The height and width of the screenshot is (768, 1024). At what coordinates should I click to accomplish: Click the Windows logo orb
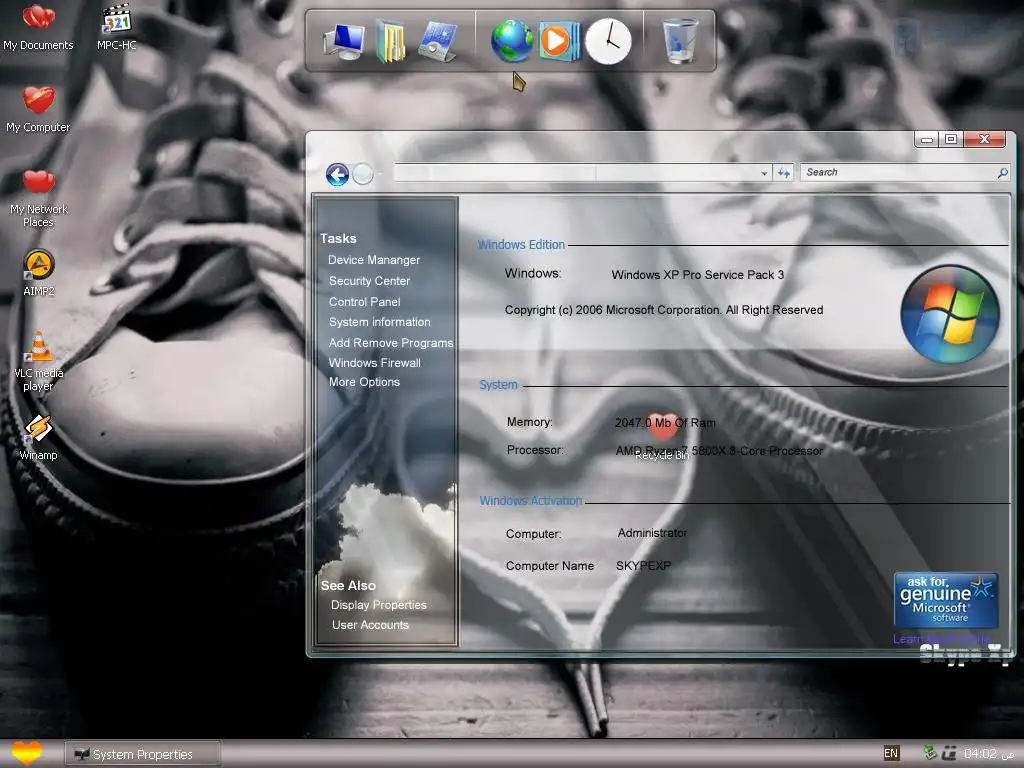950,313
